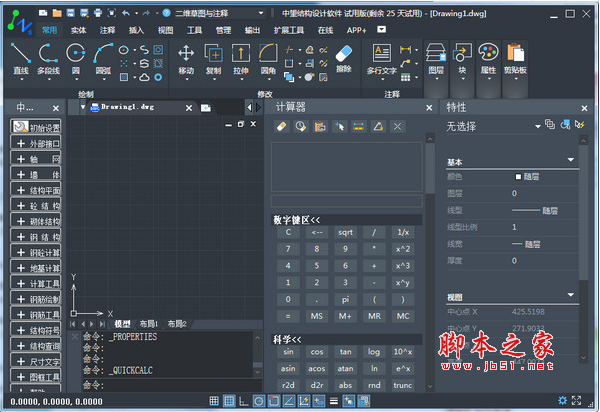
Task: Click the calculator expression input field
Action: tap(346, 201)
